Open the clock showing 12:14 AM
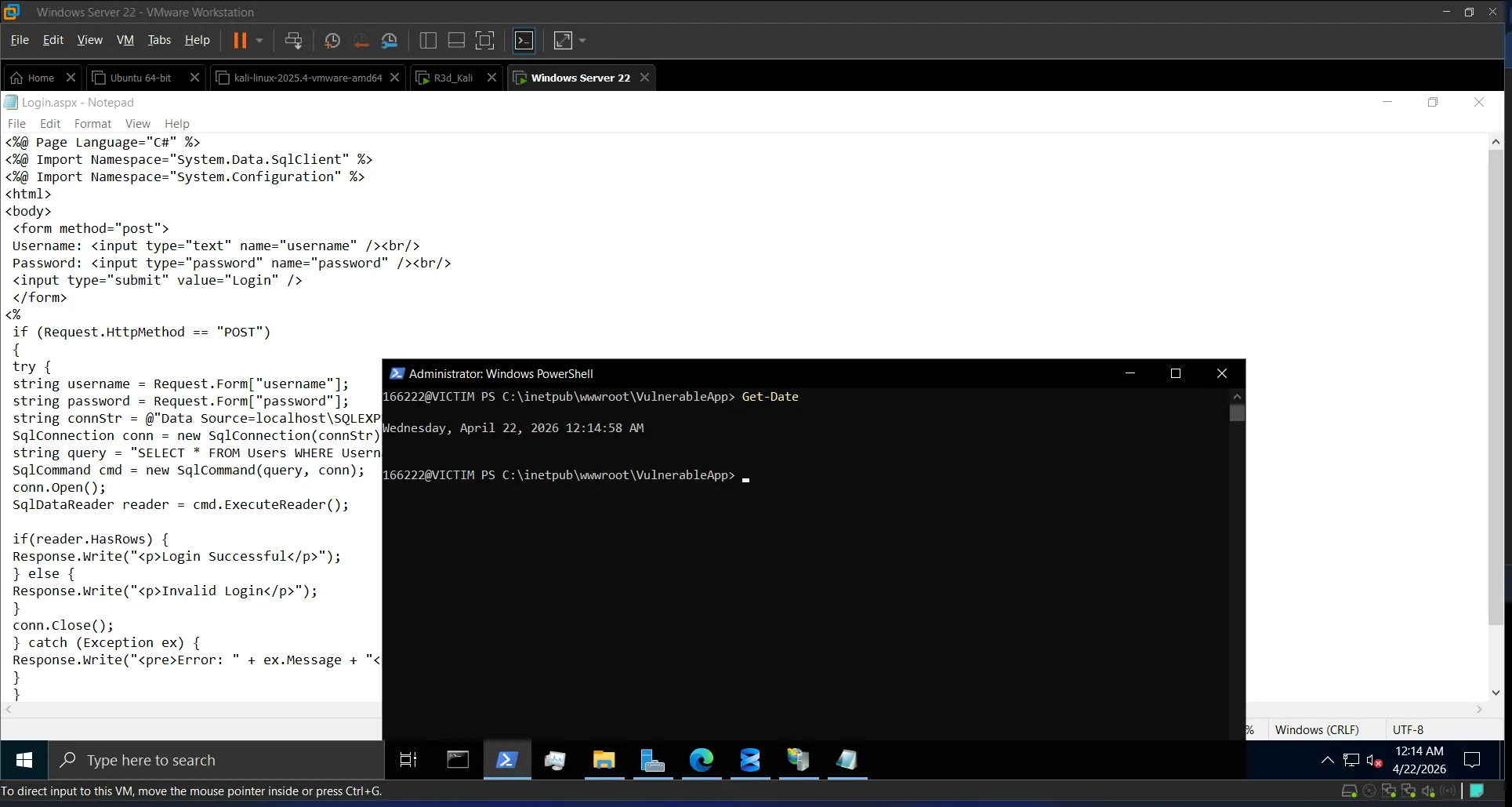 1420,760
